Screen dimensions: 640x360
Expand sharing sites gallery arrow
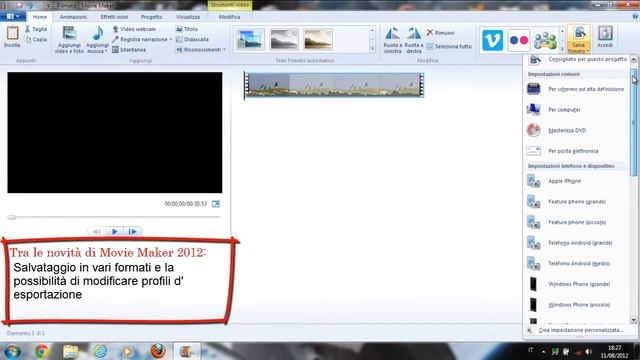coord(562,49)
